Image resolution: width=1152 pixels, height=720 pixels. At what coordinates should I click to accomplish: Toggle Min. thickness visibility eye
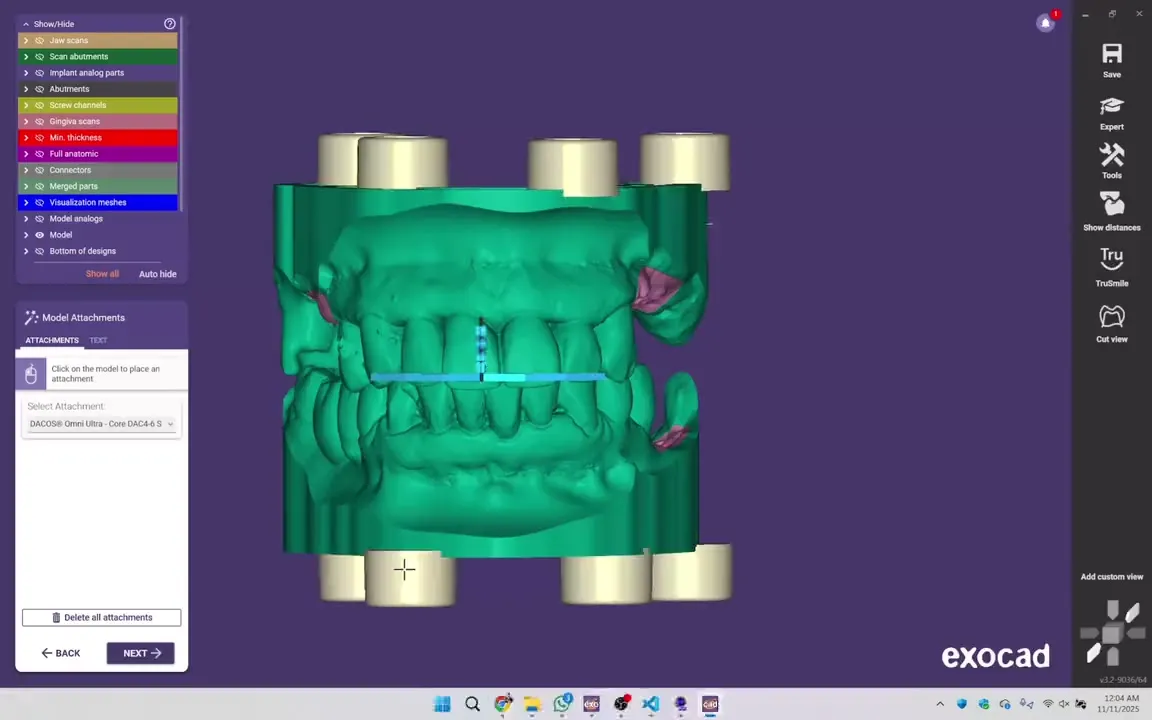[x=40, y=137]
